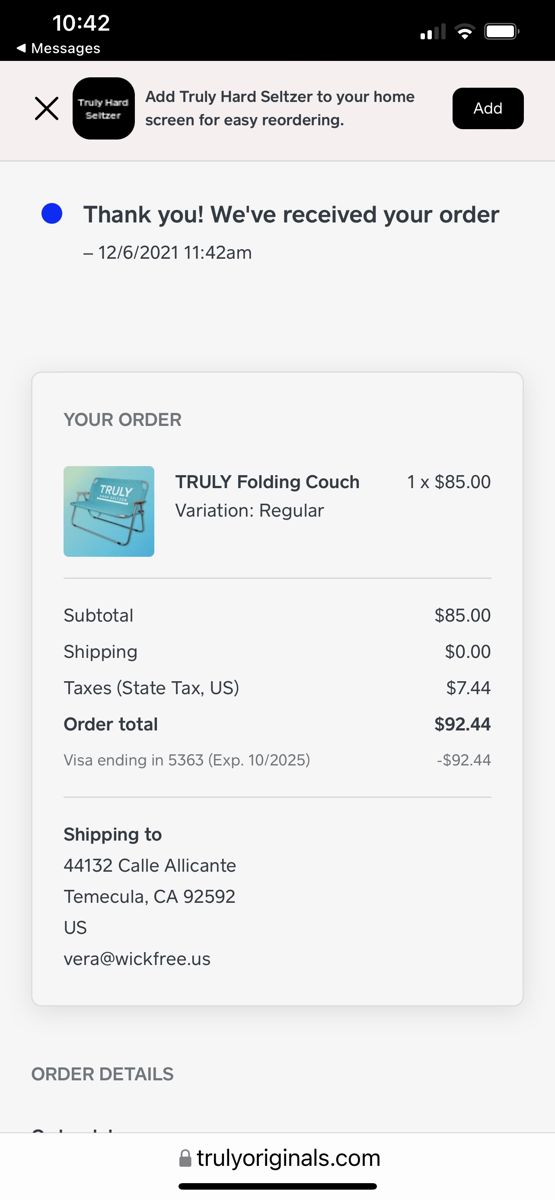Tap the trulyoriginals.com URL bar
Viewport: 555px width, 1200px height.
(278, 1158)
